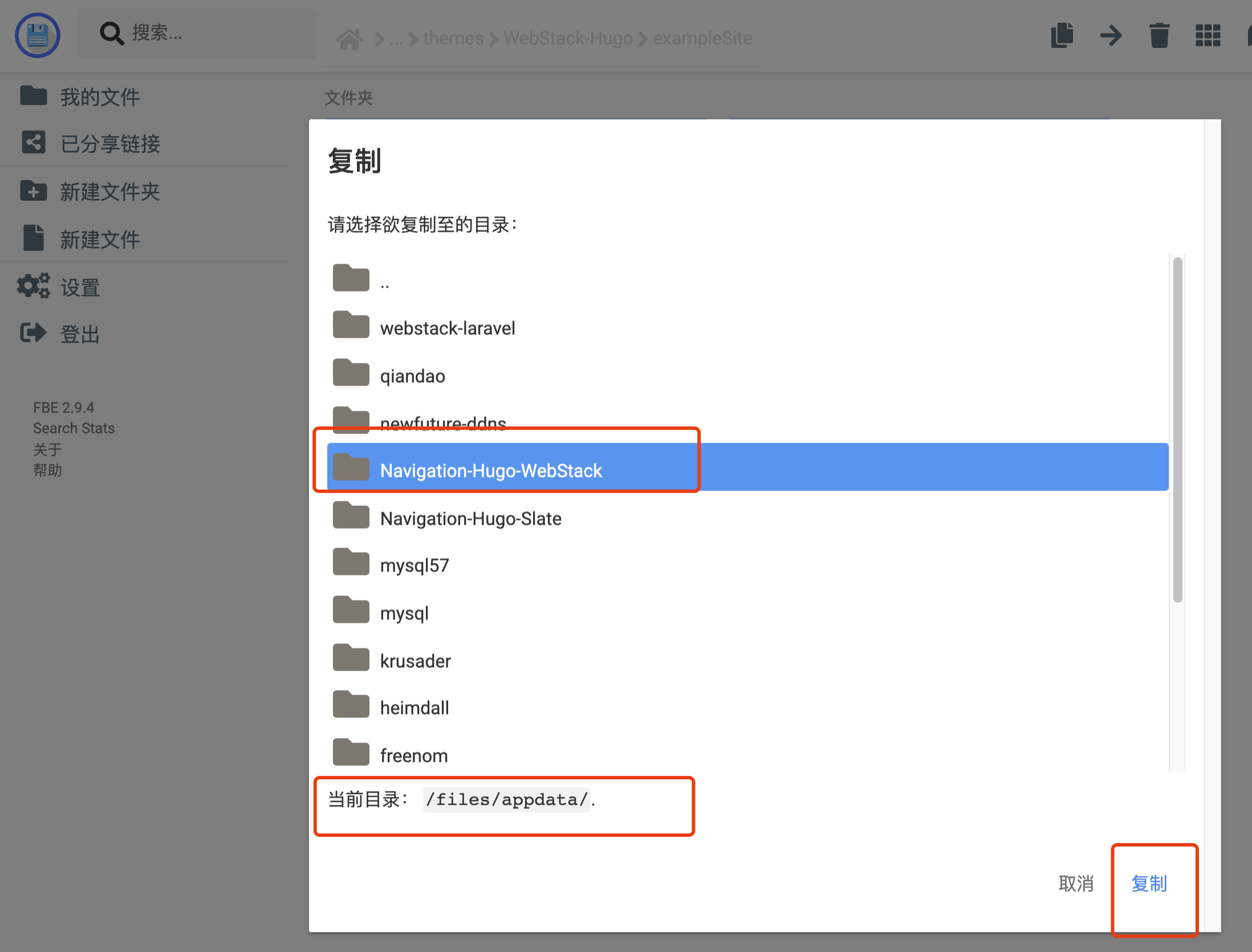
Task: Click the delete trash icon
Action: 1160,35
